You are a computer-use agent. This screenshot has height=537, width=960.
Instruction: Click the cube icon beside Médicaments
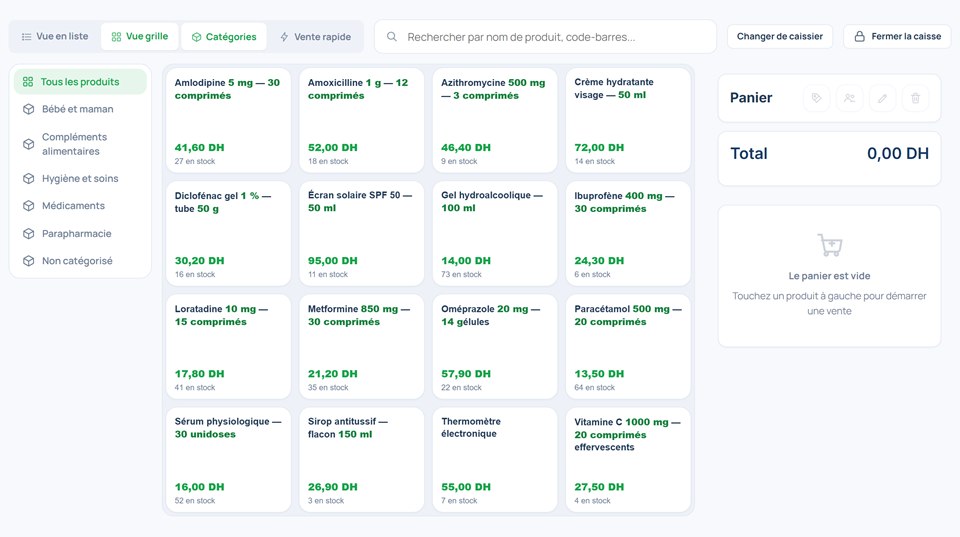28,206
